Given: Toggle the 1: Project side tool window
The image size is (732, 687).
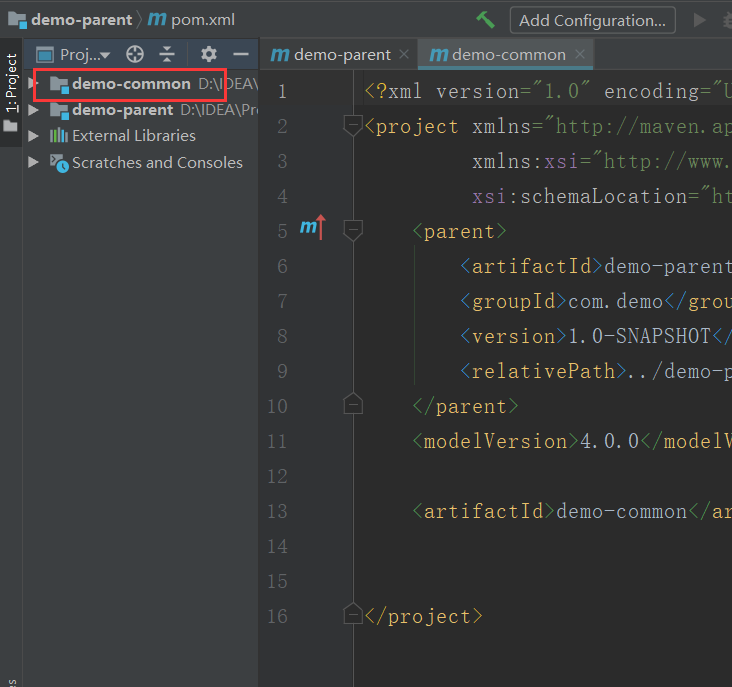Looking at the screenshot, I should click(11, 92).
